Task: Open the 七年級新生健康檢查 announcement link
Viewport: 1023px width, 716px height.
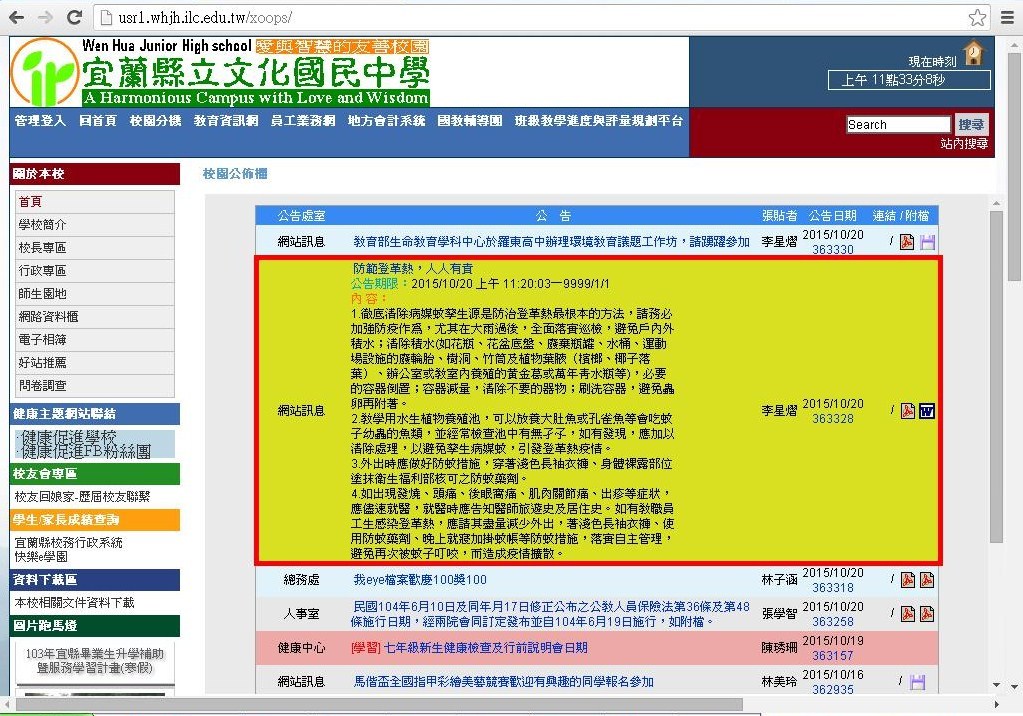Action: (470, 648)
